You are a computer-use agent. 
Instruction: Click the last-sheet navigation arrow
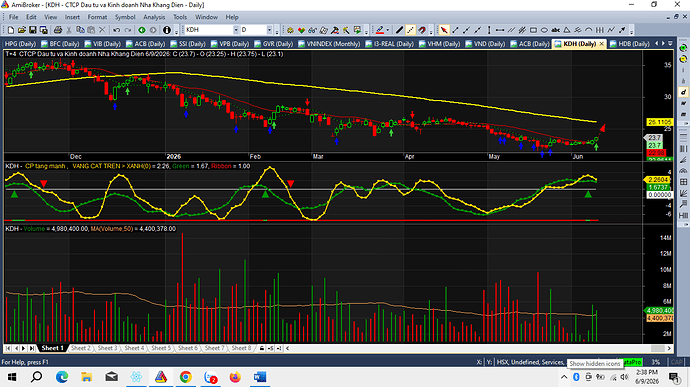click(32, 348)
